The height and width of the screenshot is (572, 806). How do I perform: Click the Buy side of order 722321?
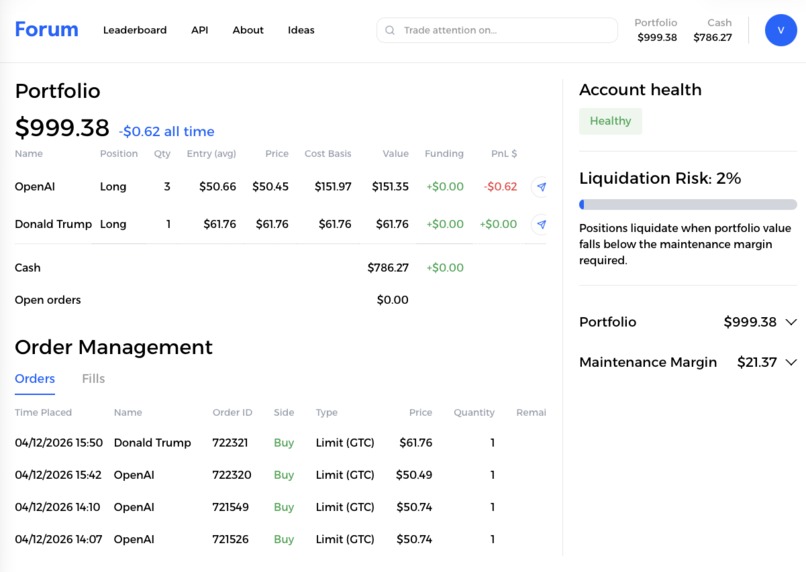[284, 443]
